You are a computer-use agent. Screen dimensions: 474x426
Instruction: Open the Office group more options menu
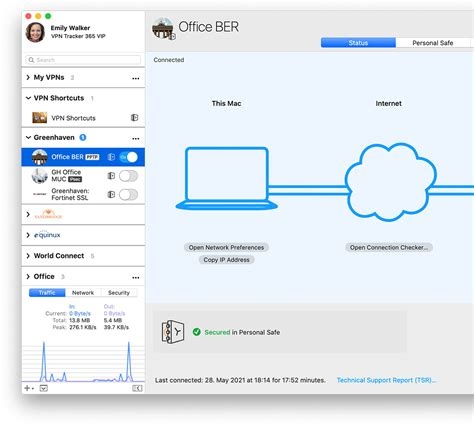(x=136, y=277)
